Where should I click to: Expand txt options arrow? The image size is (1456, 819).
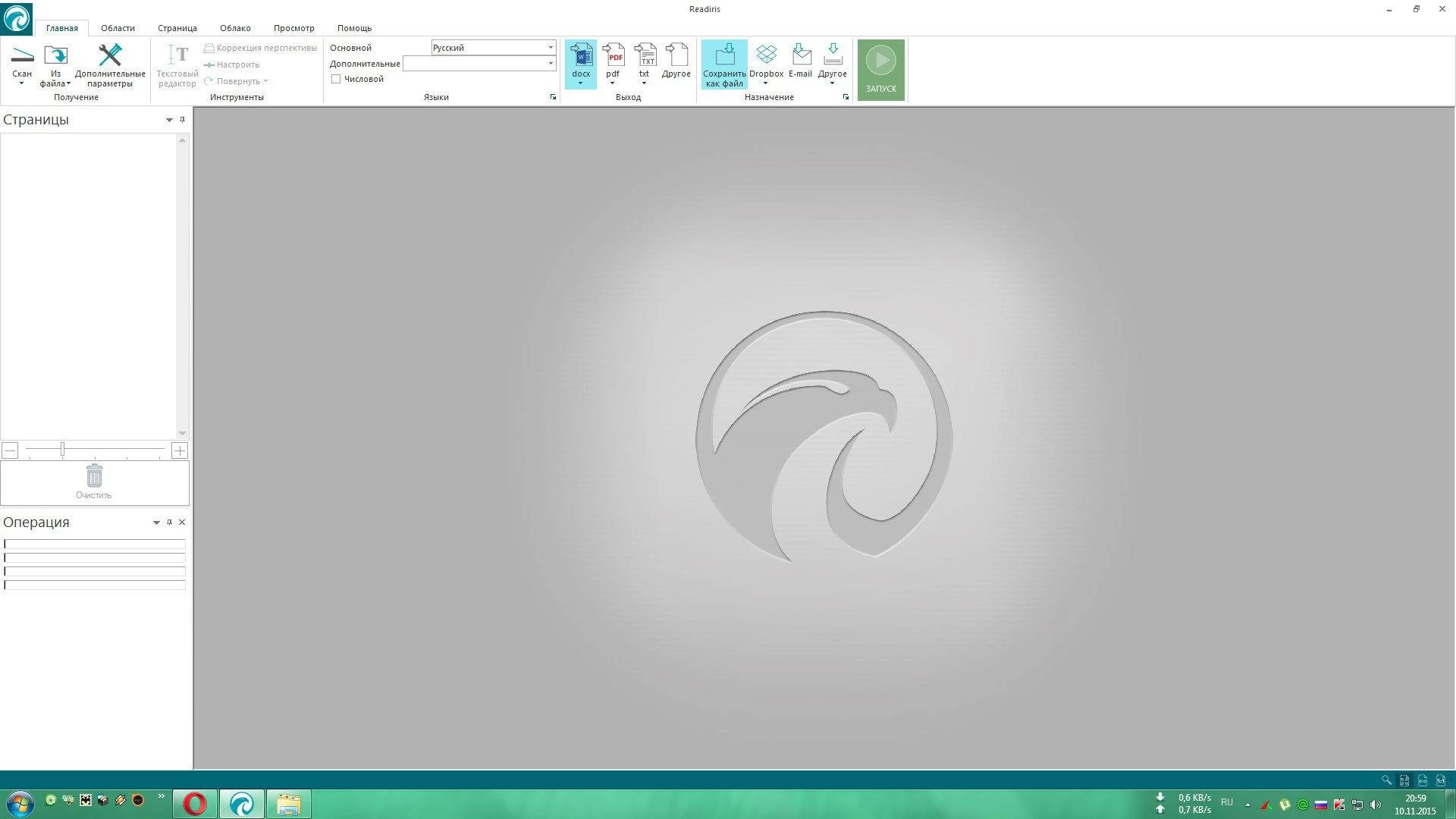click(x=644, y=83)
